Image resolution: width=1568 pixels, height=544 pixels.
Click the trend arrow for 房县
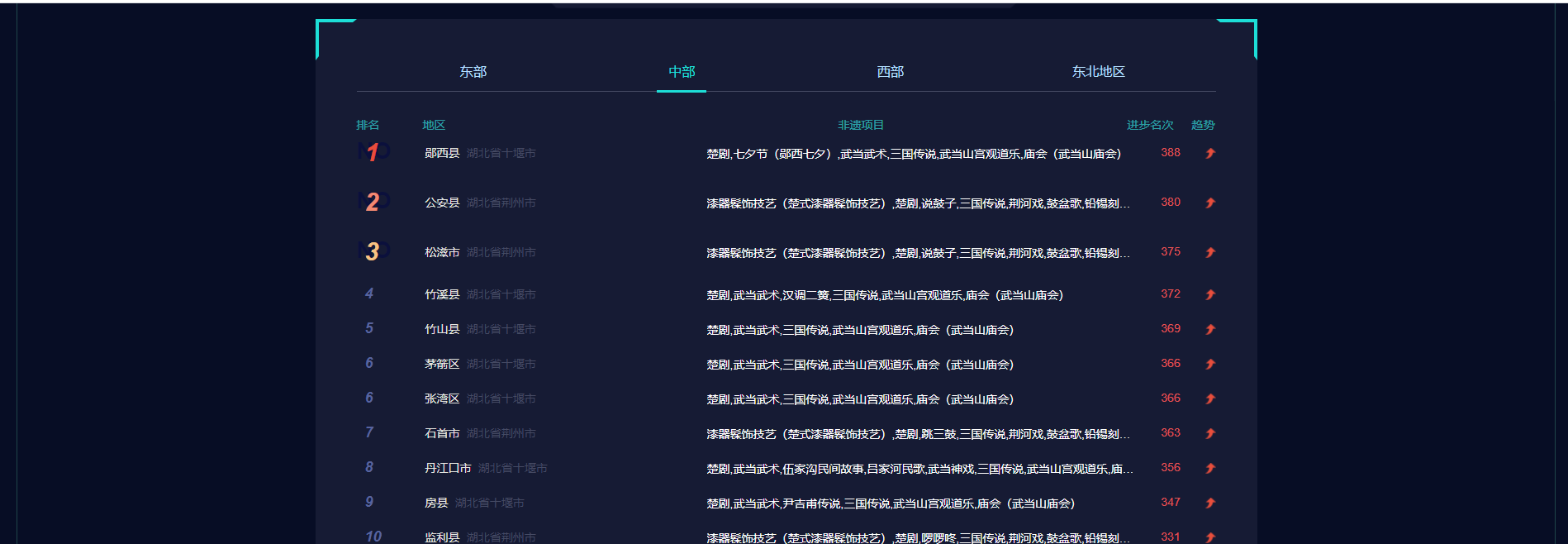(x=1209, y=503)
